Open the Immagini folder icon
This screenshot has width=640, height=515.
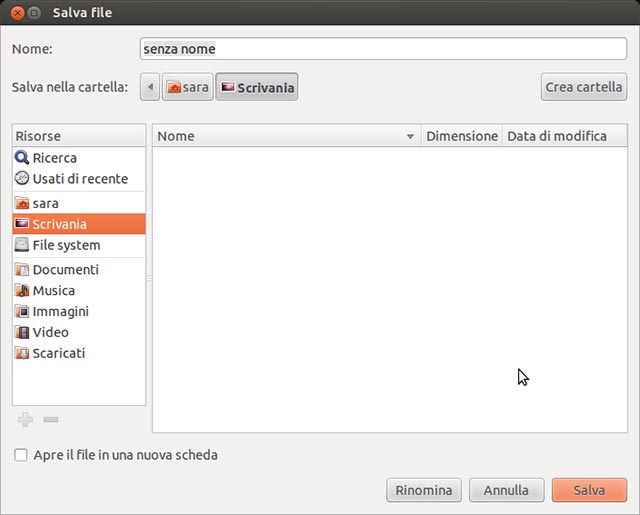tap(22, 312)
